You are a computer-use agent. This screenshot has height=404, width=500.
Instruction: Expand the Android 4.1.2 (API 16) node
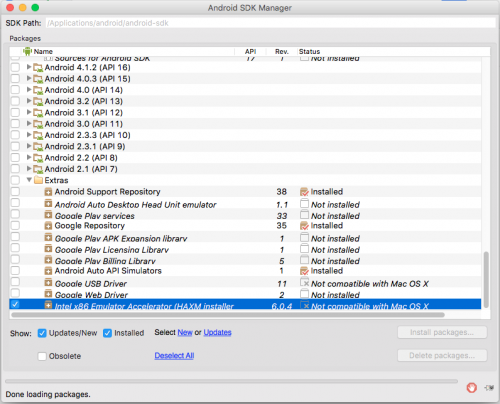[x=29, y=67]
